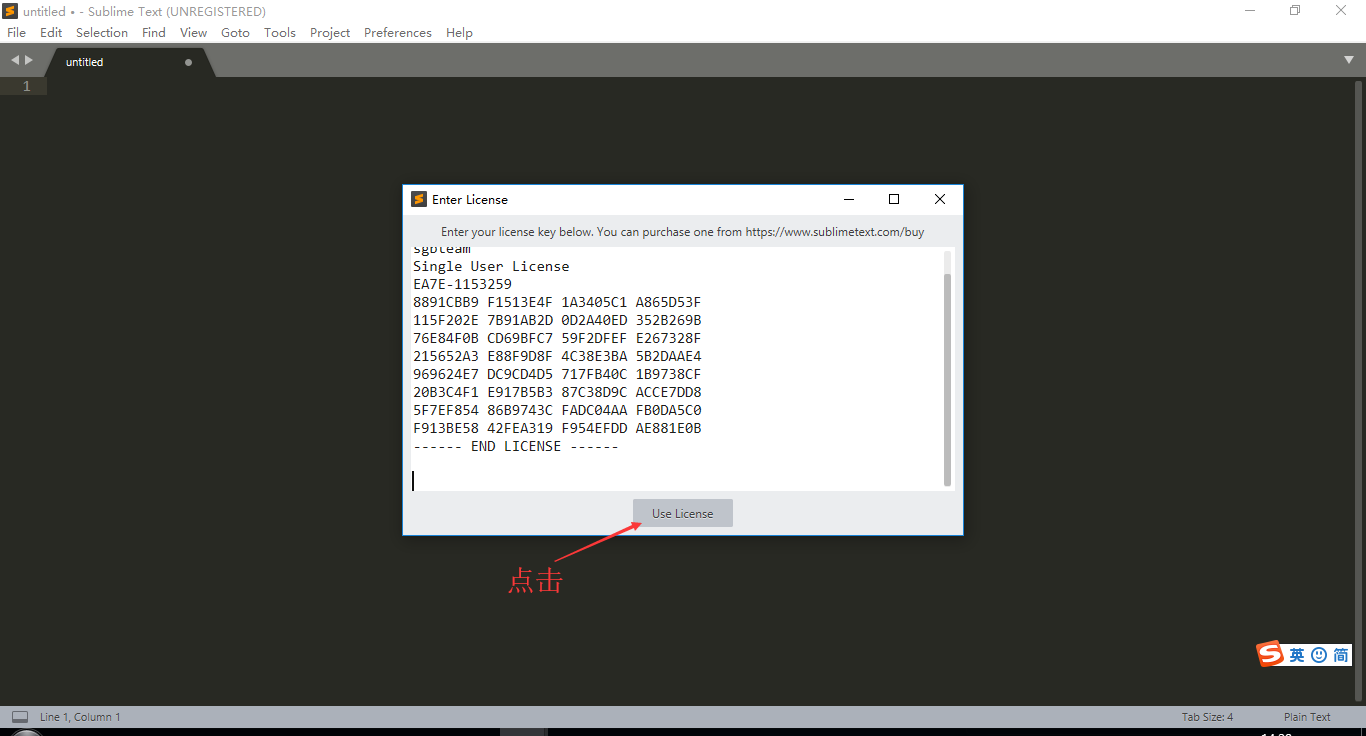Open the Tab Size: 4 selector
This screenshot has height=736, width=1366.
[1207, 717]
